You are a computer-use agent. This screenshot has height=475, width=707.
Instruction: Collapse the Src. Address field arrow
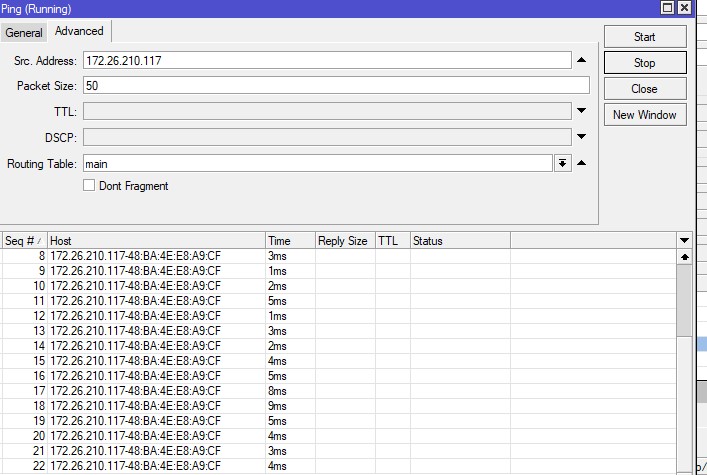tap(582, 60)
